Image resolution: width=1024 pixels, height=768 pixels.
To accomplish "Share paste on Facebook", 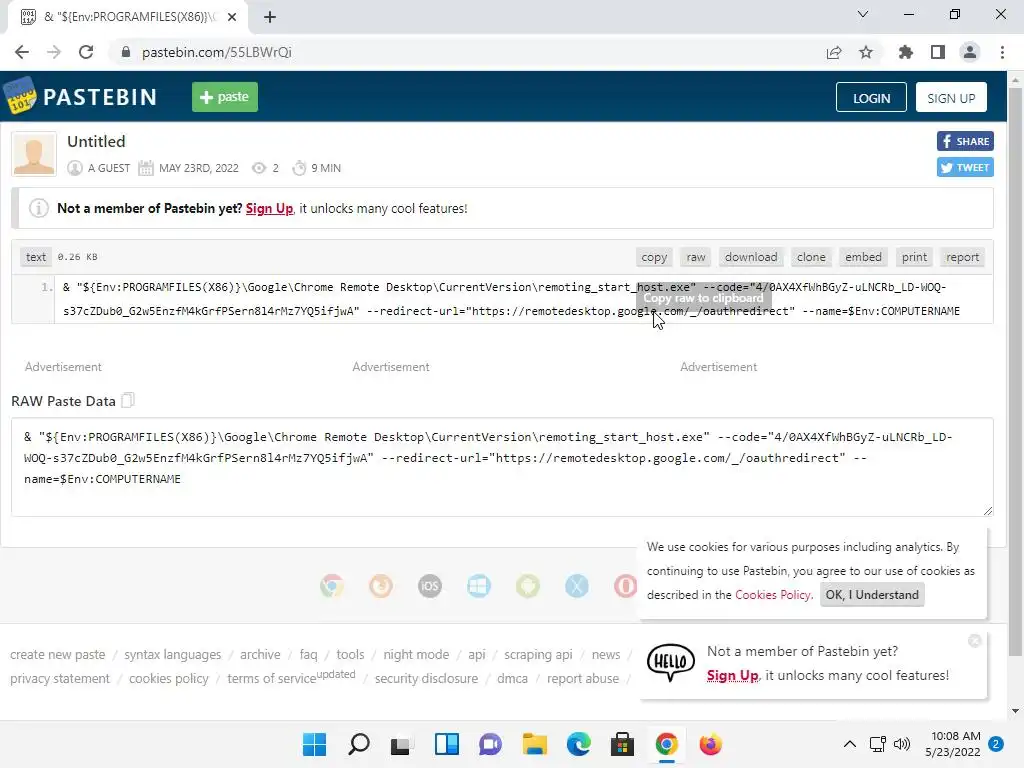I will pos(965,141).
